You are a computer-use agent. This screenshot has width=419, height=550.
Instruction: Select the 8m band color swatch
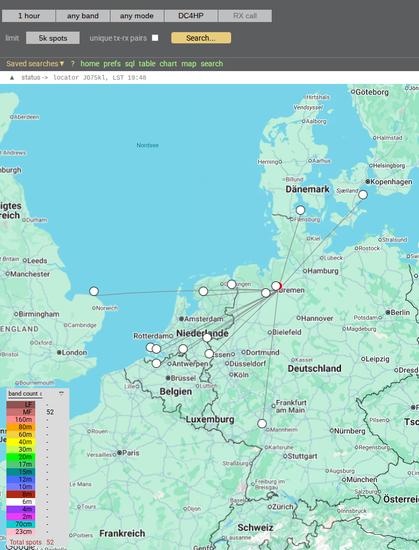coord(21,494)
